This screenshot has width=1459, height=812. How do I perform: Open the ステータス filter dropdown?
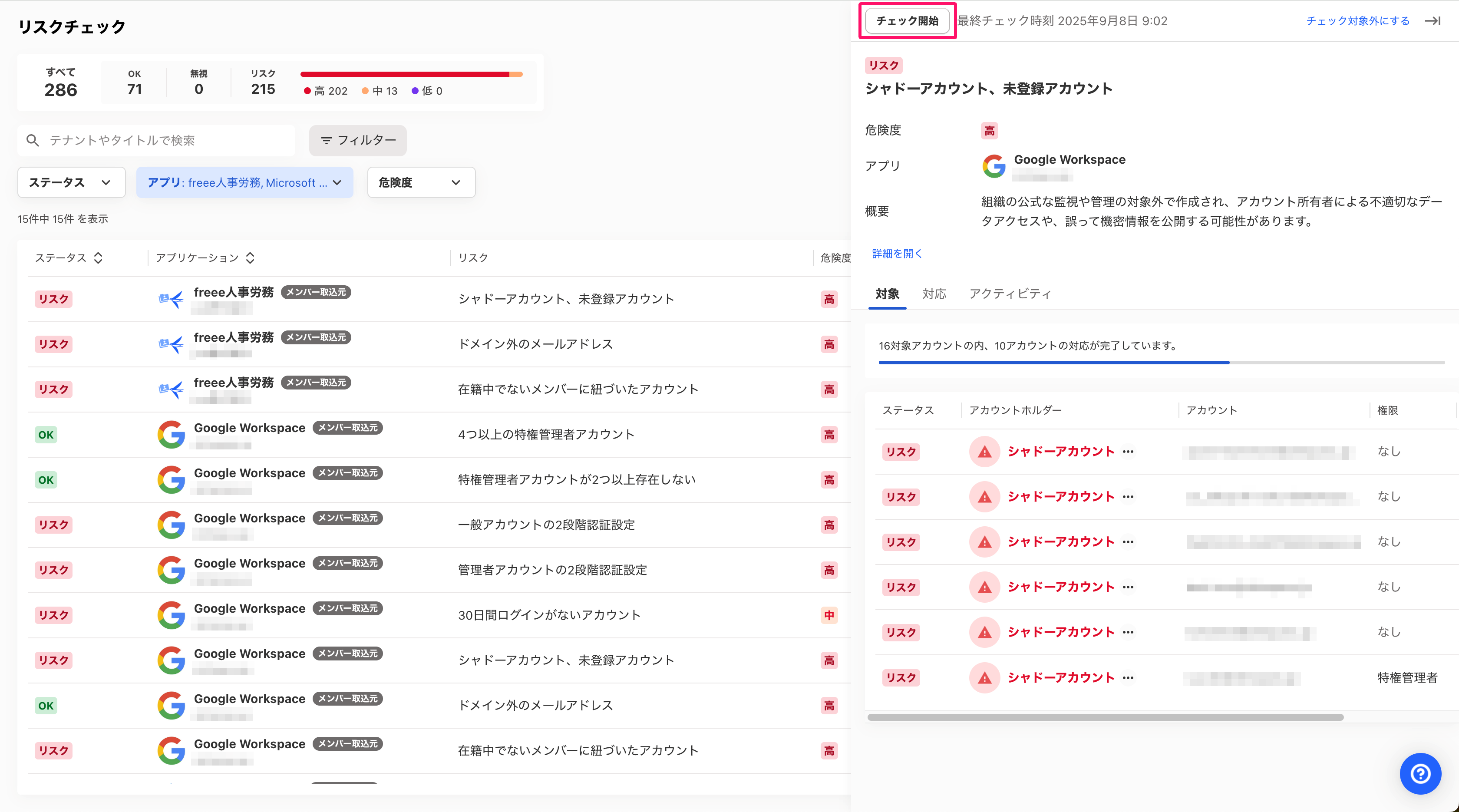tap(71, 182)
